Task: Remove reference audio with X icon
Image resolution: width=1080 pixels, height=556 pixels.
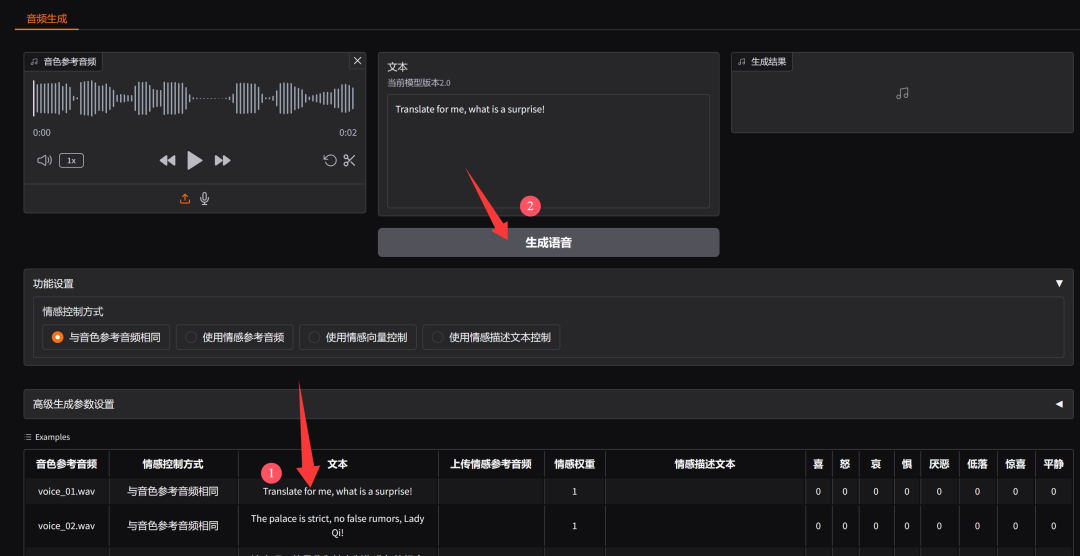Action: point(357,61)
